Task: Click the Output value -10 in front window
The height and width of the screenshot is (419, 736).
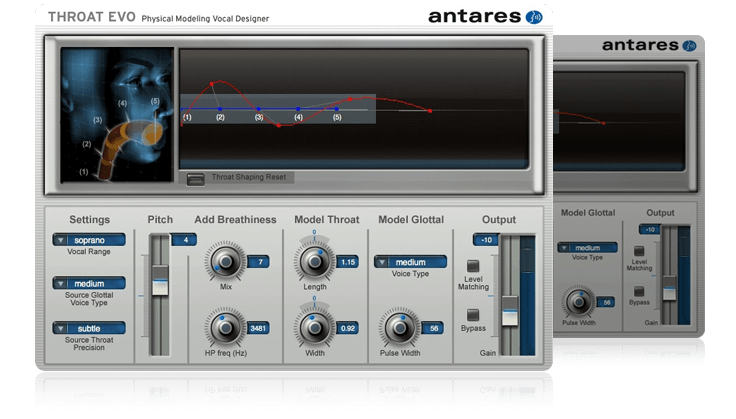Action: (x=486, y=240)
